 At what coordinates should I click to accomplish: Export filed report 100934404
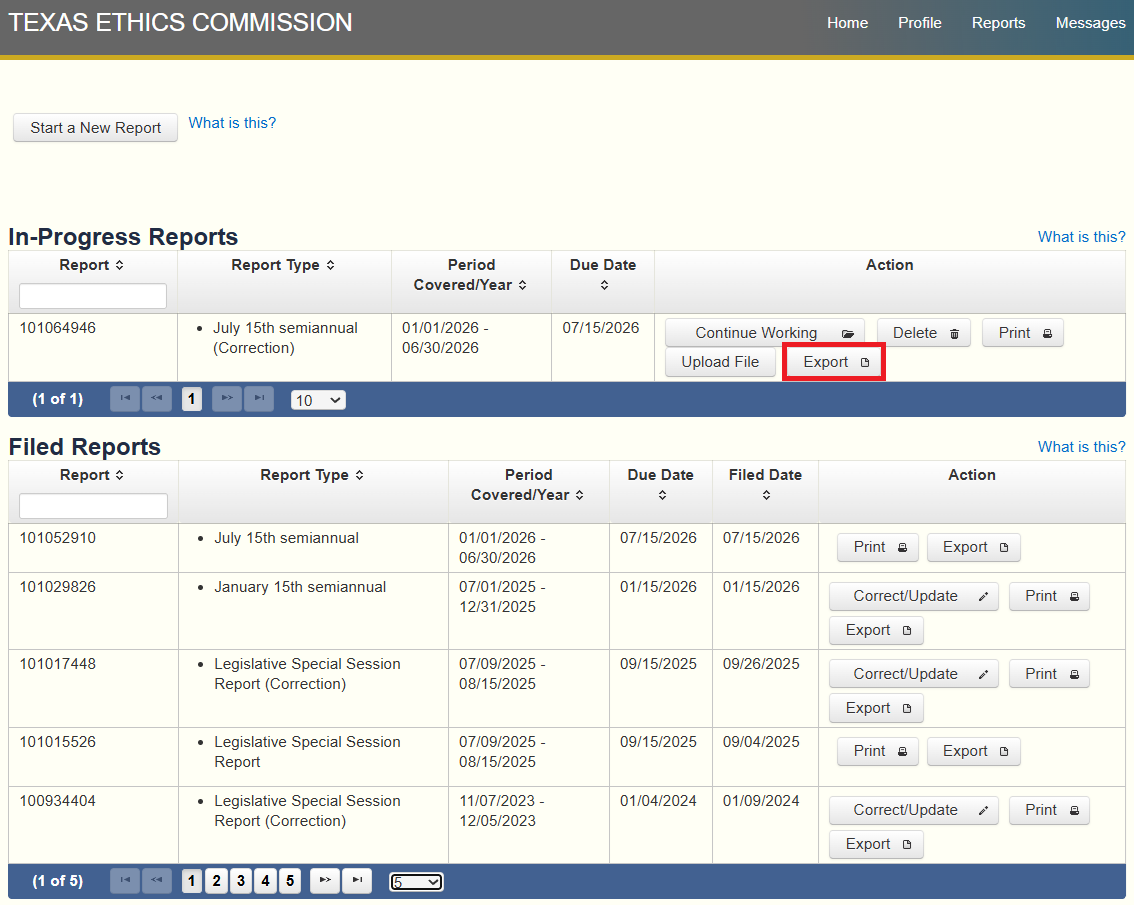point(877,844)
